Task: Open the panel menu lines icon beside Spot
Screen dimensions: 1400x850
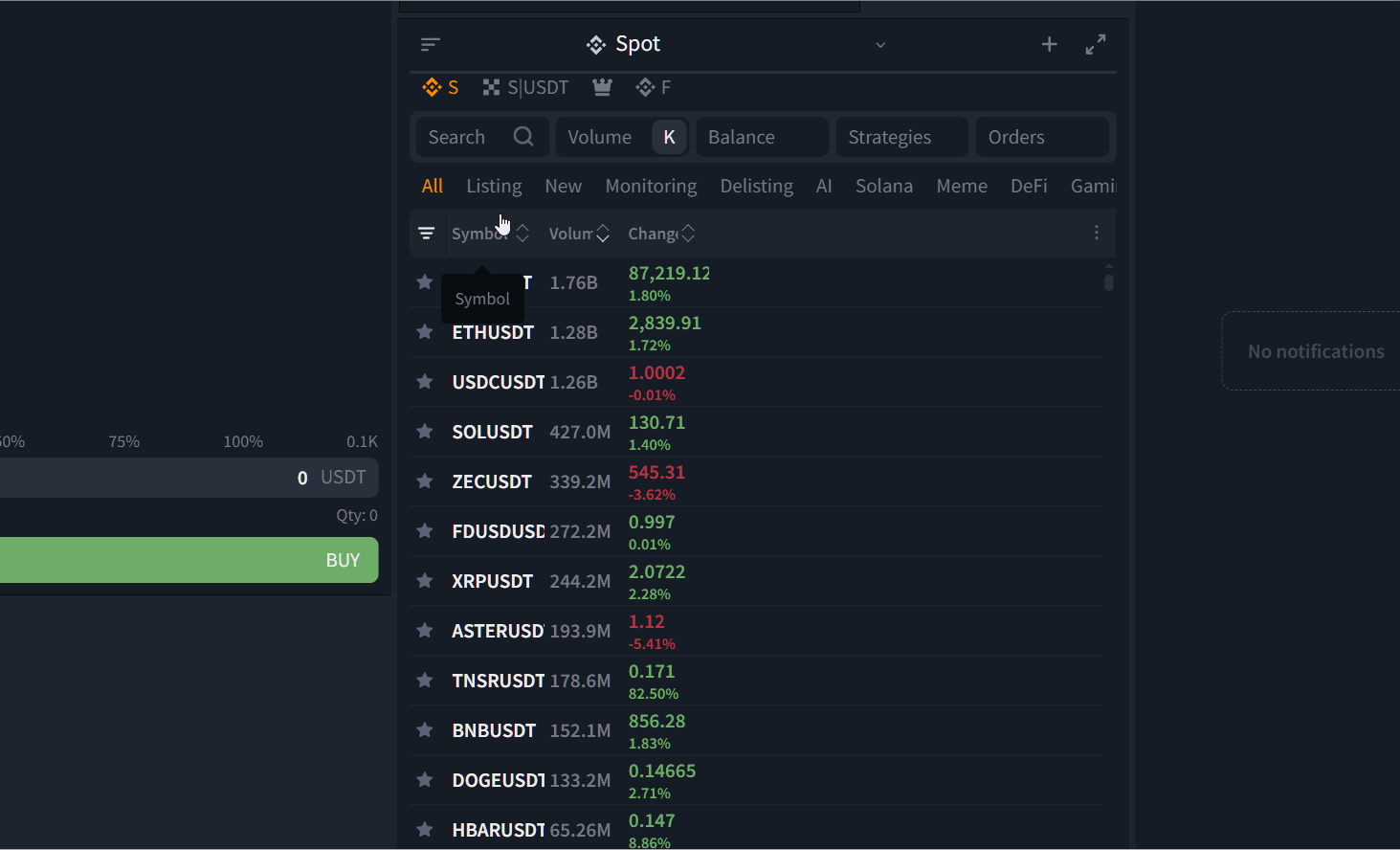Action: (x=430, y=44)
